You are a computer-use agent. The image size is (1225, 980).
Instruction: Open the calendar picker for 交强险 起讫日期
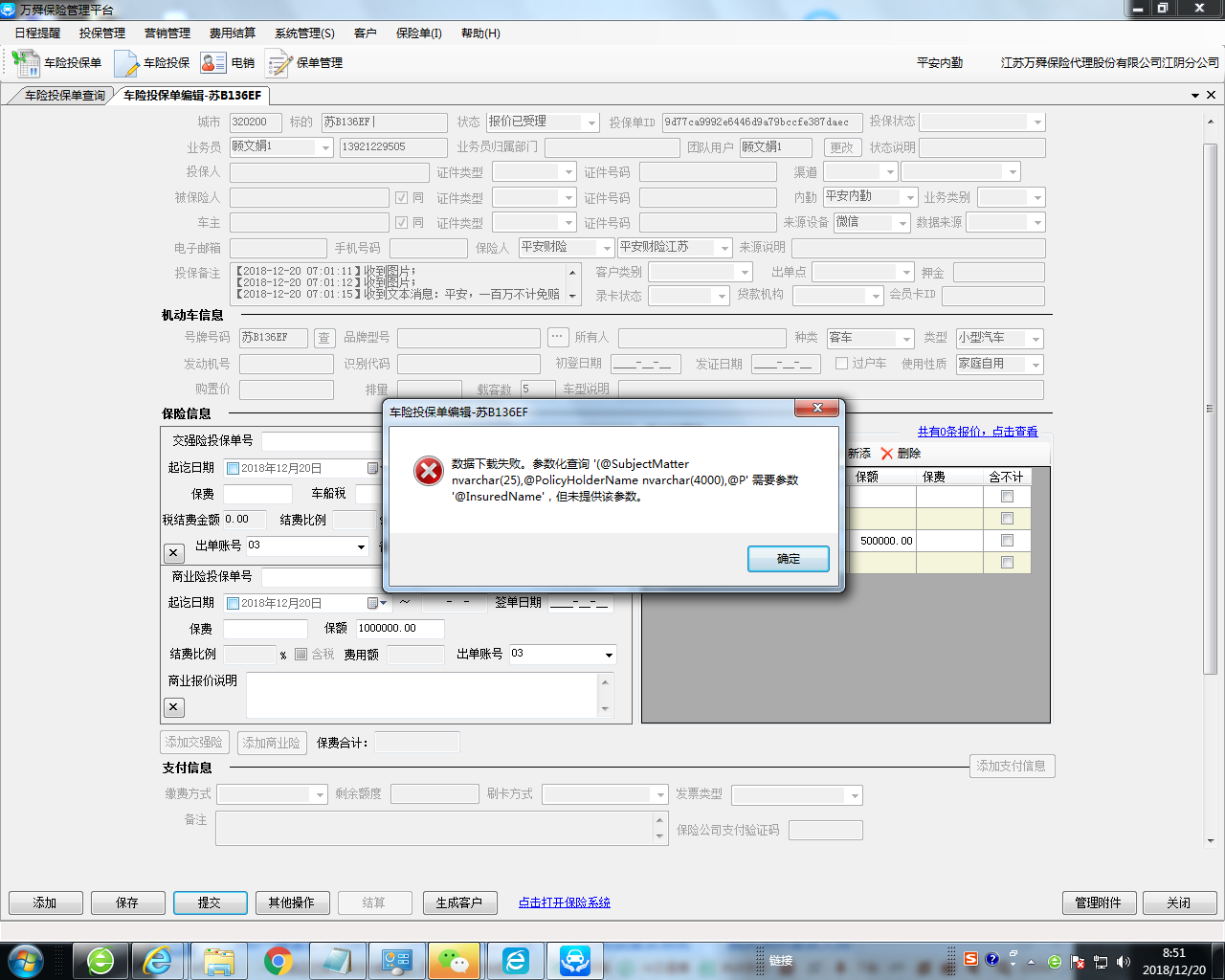[x=372, y=468]
